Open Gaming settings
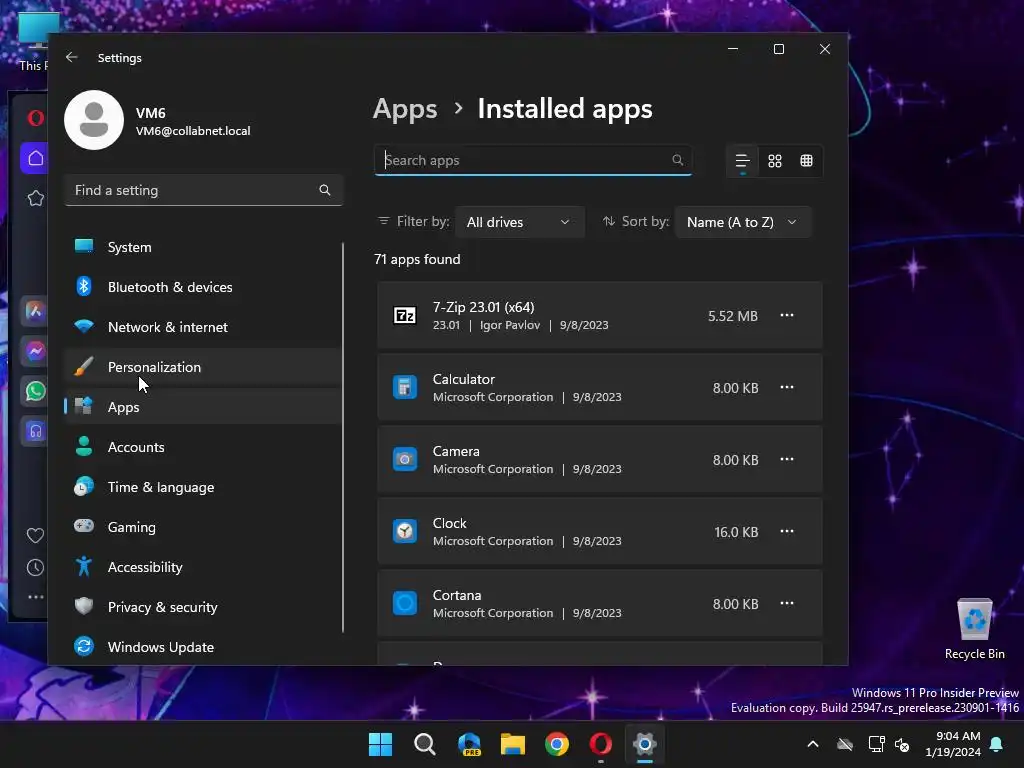This screenshot has height=768, width=1024. click(x=202, y=527)
